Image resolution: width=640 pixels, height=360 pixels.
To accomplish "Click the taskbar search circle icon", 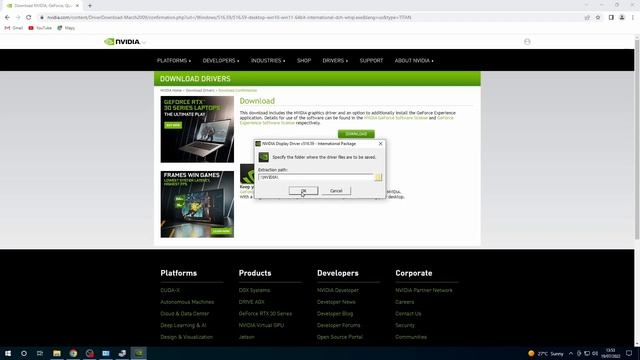I will (24, 353).
